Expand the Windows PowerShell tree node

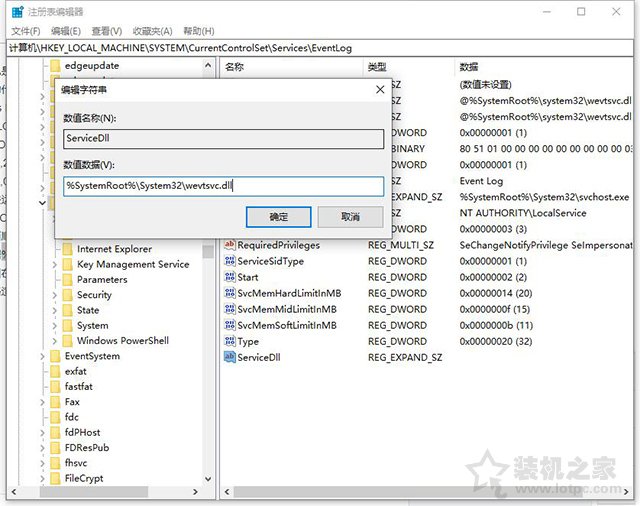[55, 341]
